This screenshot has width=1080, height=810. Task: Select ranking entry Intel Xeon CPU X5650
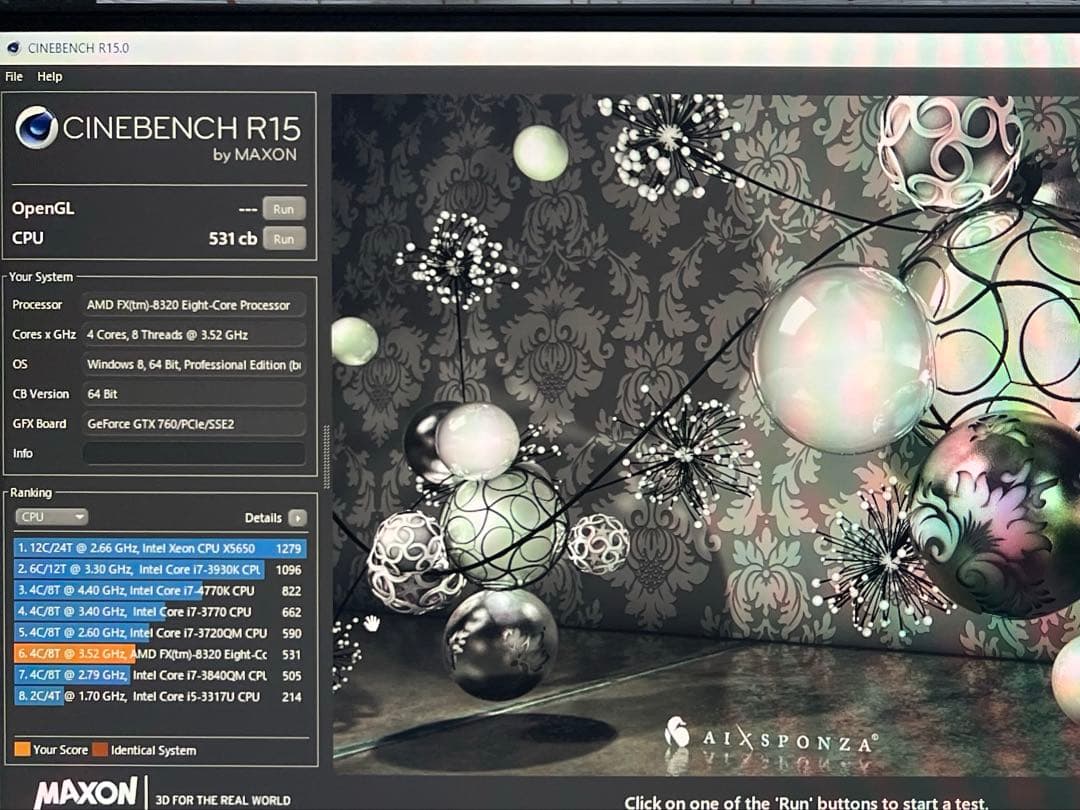160,548
